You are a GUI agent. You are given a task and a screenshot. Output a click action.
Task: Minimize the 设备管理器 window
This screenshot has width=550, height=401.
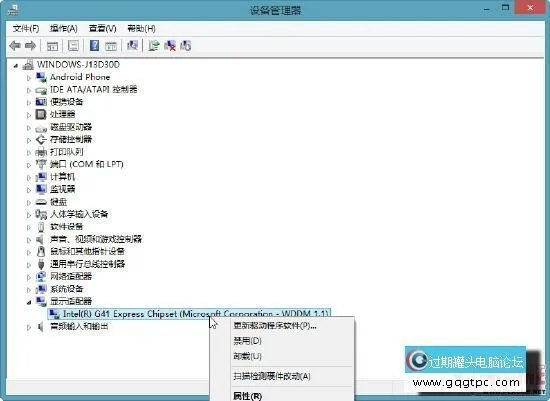click(487, 8)
